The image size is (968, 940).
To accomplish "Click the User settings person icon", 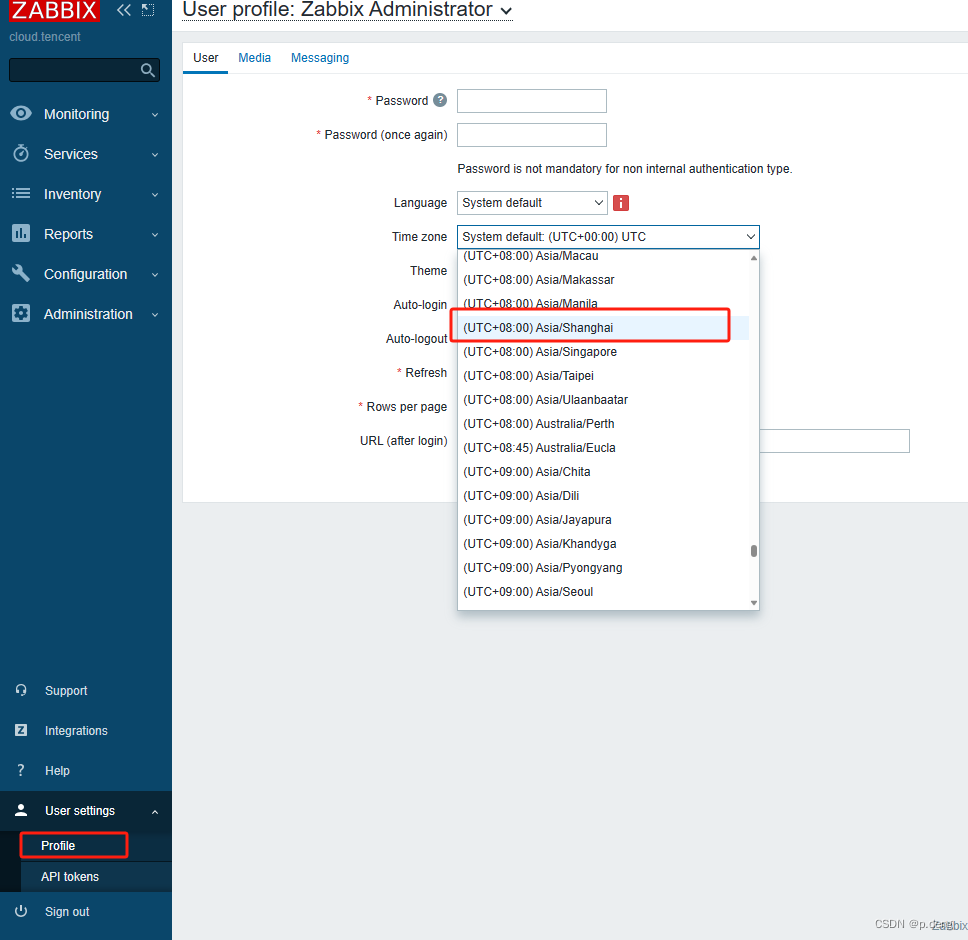I will click(21, 810).
